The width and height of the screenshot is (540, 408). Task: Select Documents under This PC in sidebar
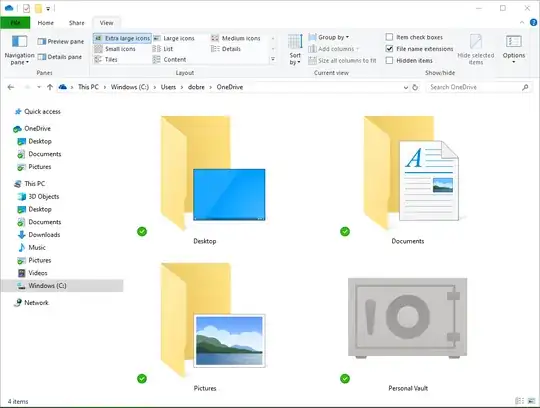[40, 222]
